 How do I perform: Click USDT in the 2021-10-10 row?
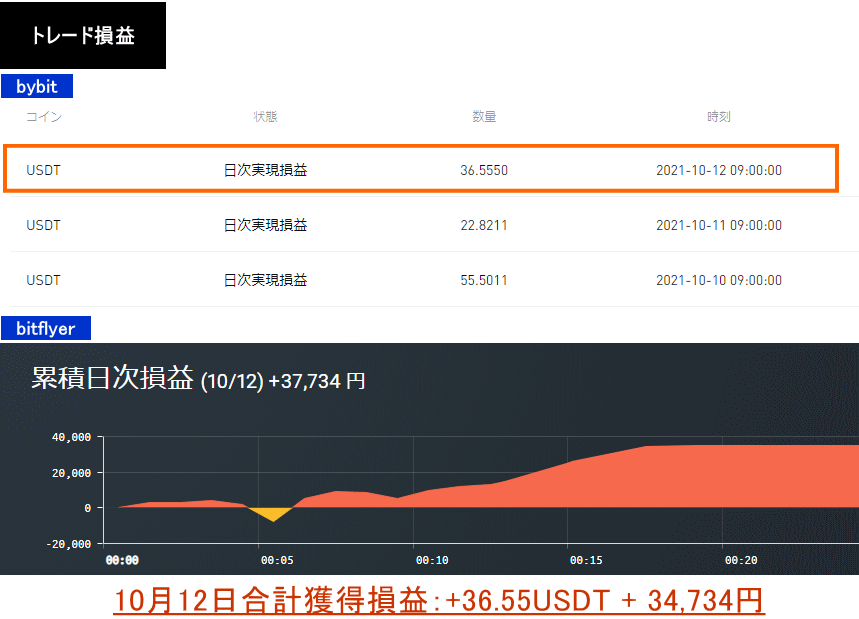[x=44, y=280]
